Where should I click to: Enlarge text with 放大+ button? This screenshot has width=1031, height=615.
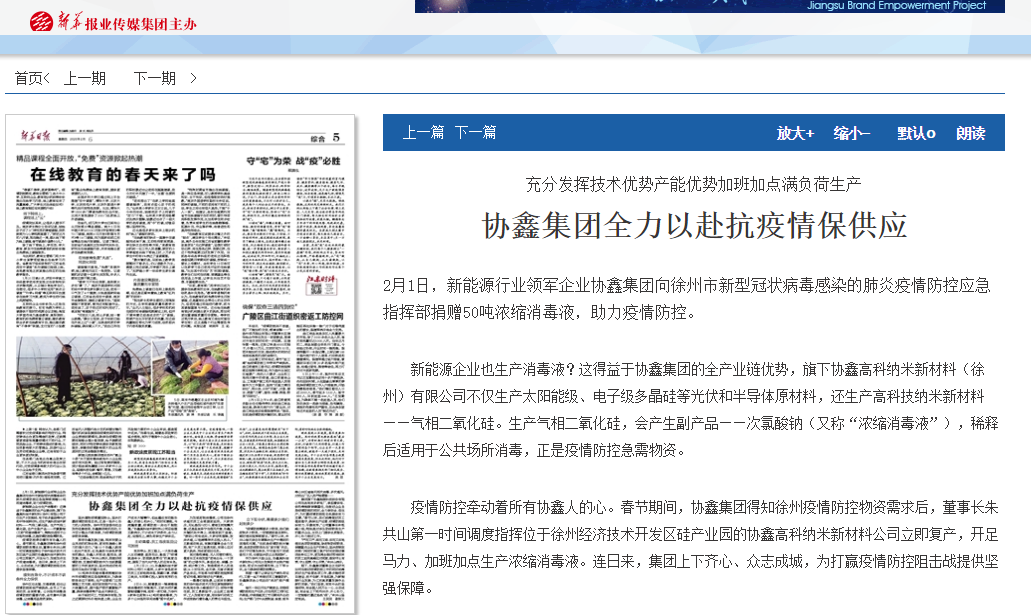point(795,133)
